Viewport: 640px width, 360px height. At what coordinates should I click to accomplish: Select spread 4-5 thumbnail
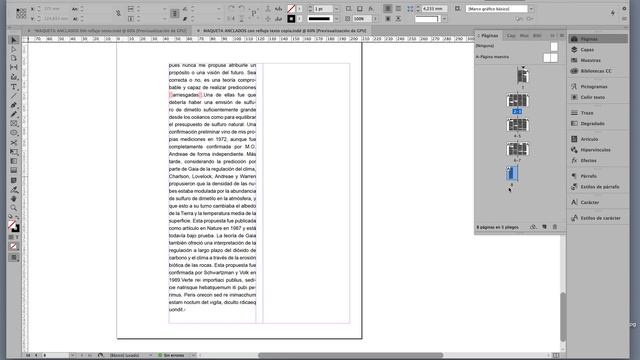(x=518, y=125)
